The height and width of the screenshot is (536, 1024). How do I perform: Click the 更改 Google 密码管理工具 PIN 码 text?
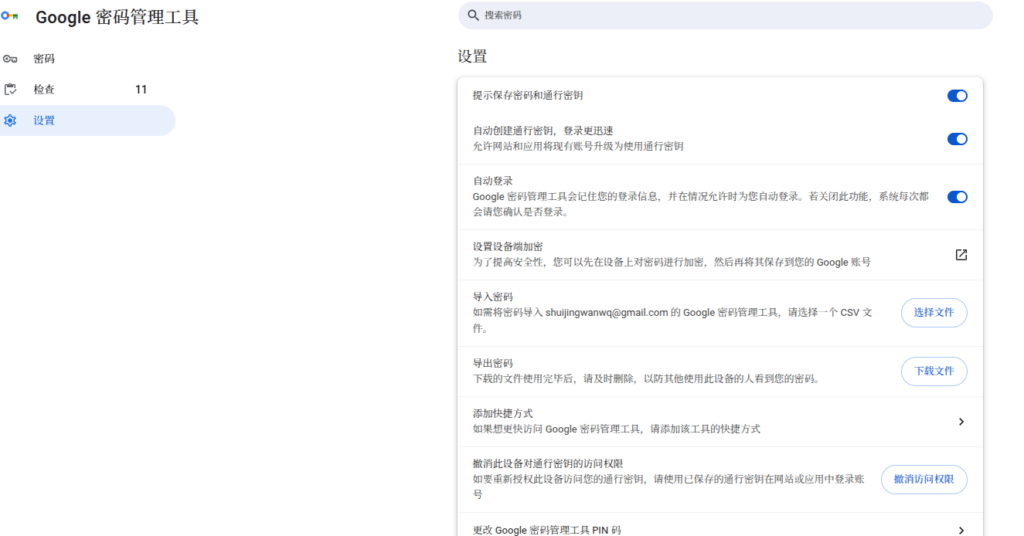pos(547,530)
